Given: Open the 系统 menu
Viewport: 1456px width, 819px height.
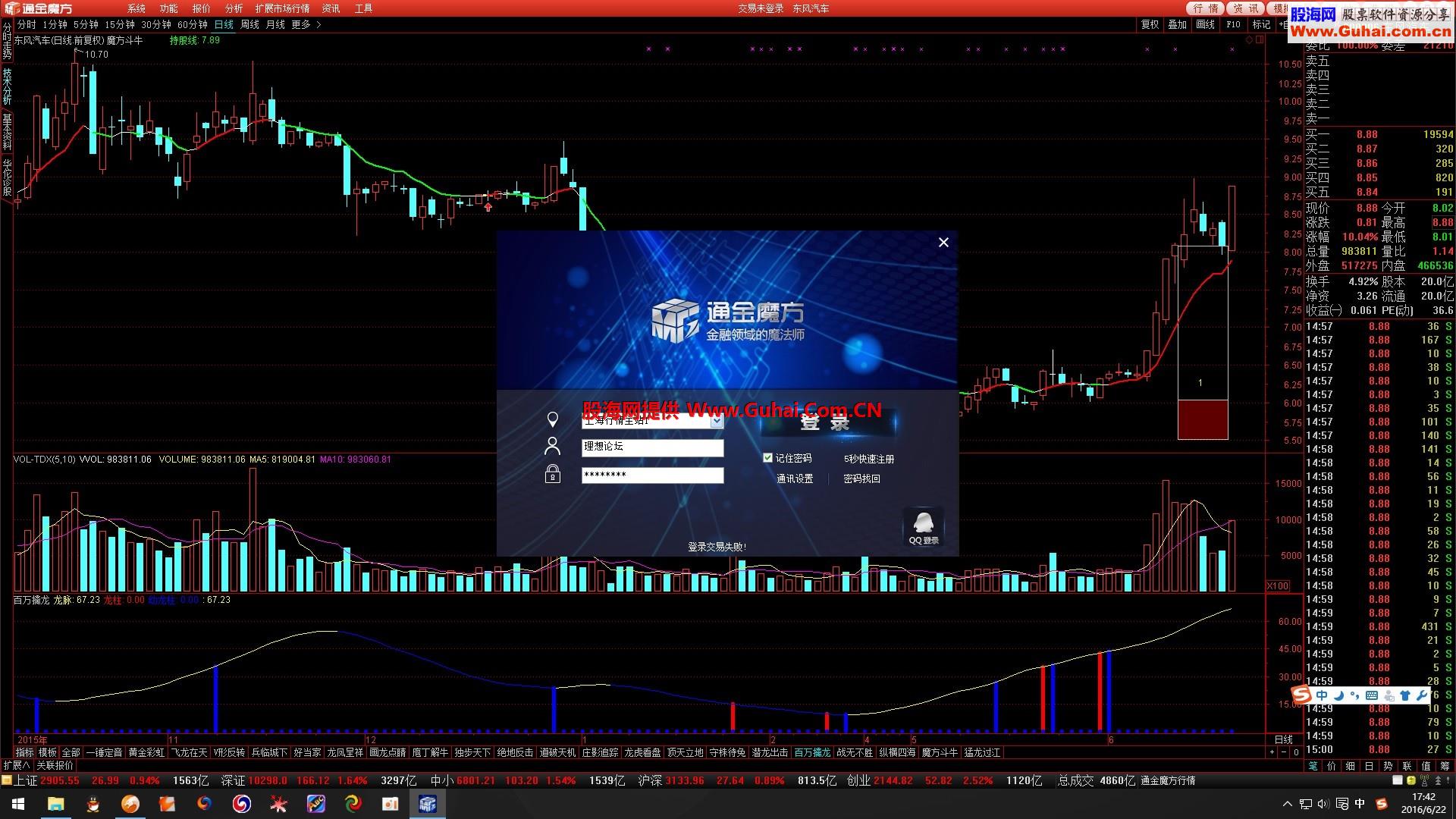Looking at the screenshot, I should point(136,8).
